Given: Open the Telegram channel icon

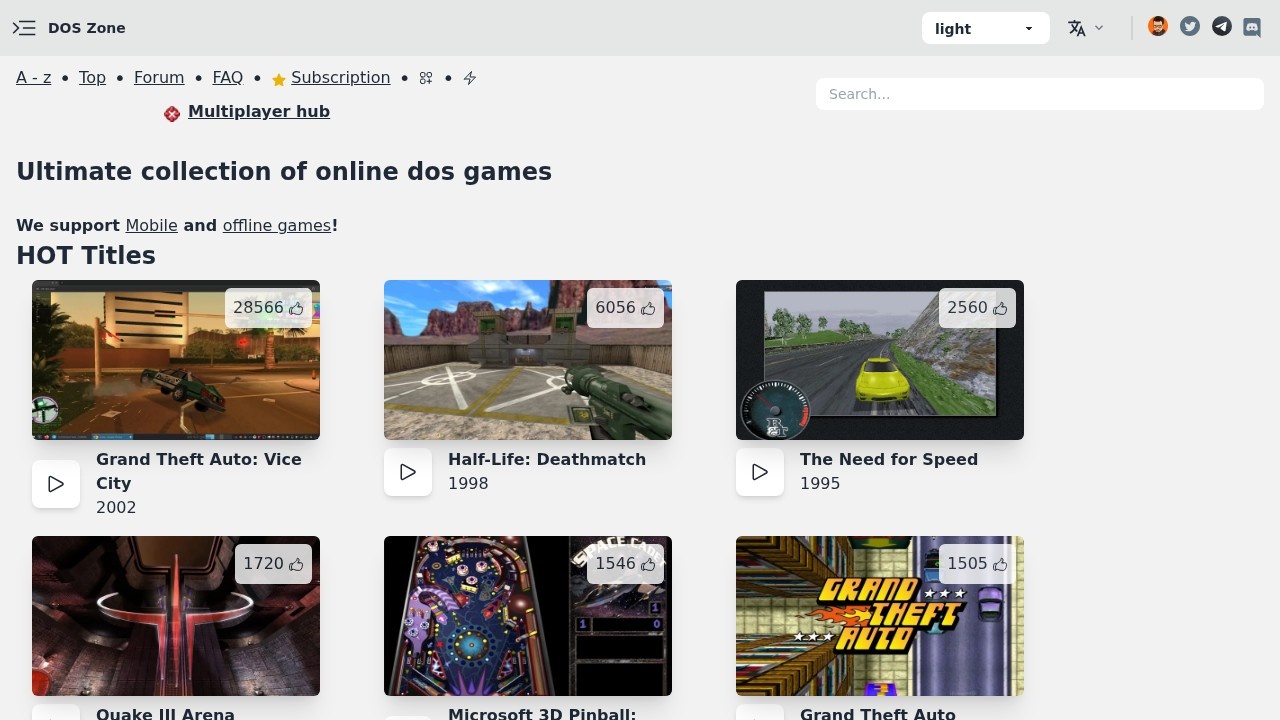Looking at the screenshot, I should 1221,27.
